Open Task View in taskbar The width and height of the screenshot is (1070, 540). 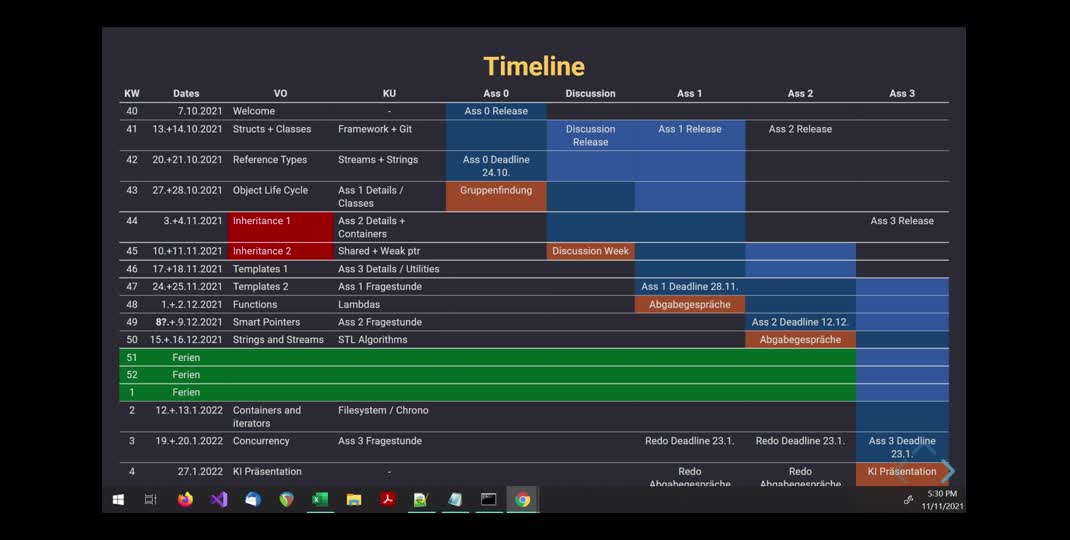[151, 499]
